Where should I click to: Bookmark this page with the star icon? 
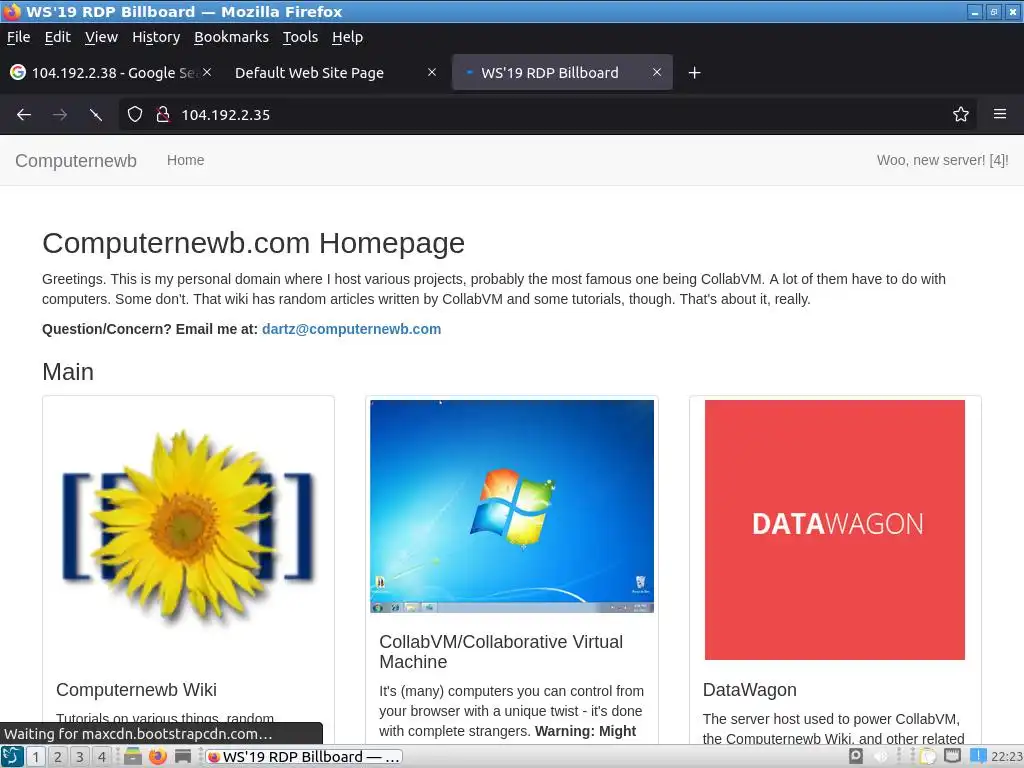[961, 115]
